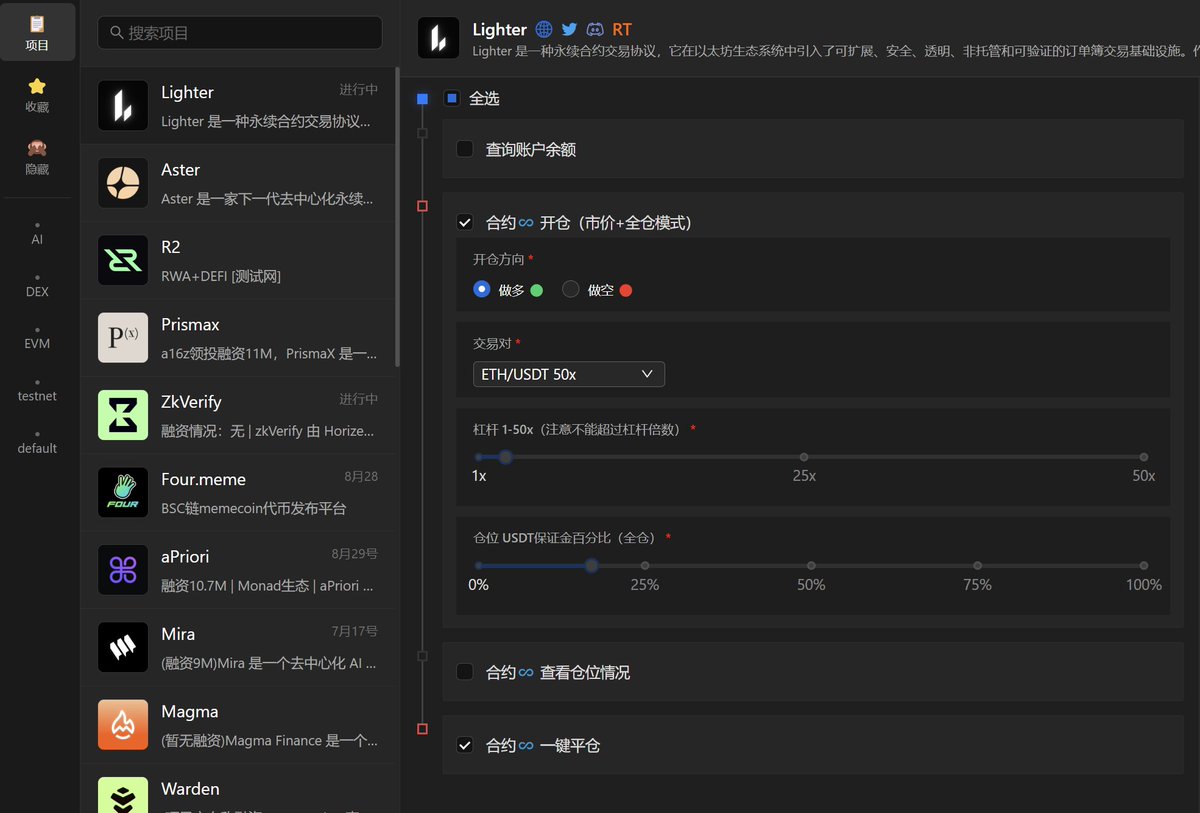Open Aster project title in list
The width and height of the screenshot is (1200, 813).
(x=181, y=169)
